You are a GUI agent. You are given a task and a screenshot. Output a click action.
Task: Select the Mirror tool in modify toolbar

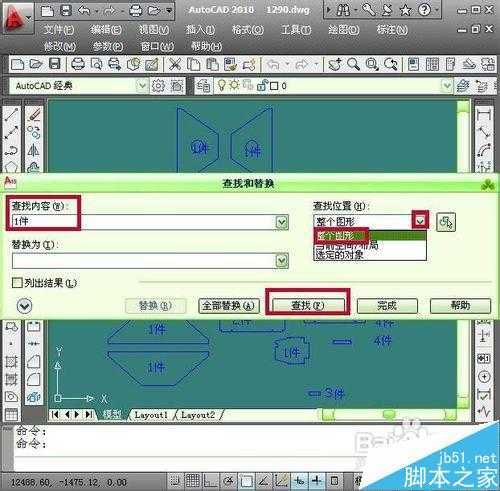click(33, 150)
